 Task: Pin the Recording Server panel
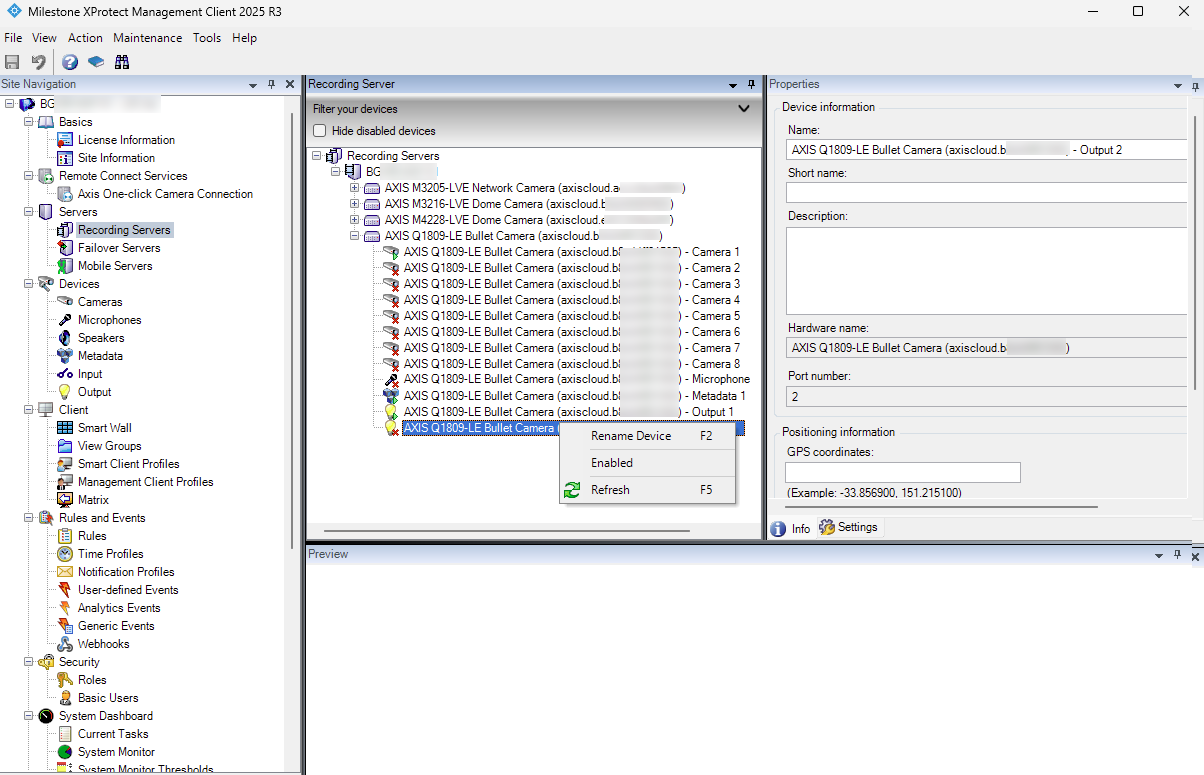point(751,85)
